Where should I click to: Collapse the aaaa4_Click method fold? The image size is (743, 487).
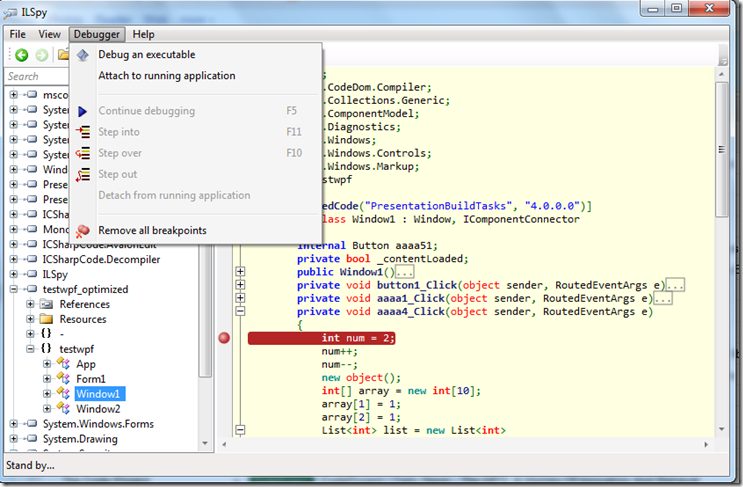240,312
